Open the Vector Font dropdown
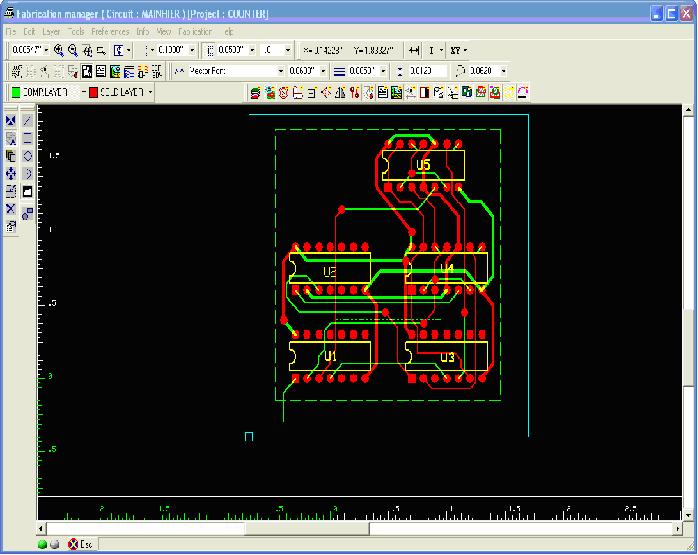Image resolution: width=698 pixels, height=555 pixels. [280, 71]
